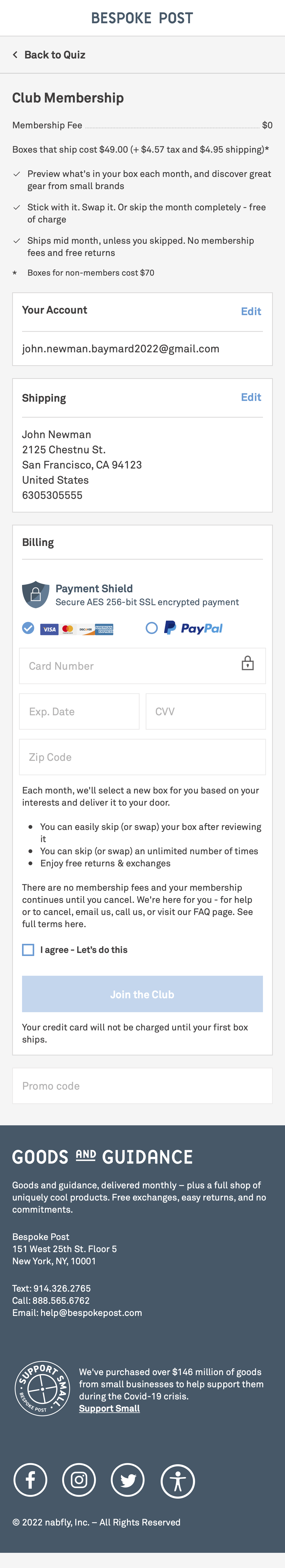285x1568 pixels.
Task: Check the I agree - Let's do this checkbox
Action: tap(28, 950)
